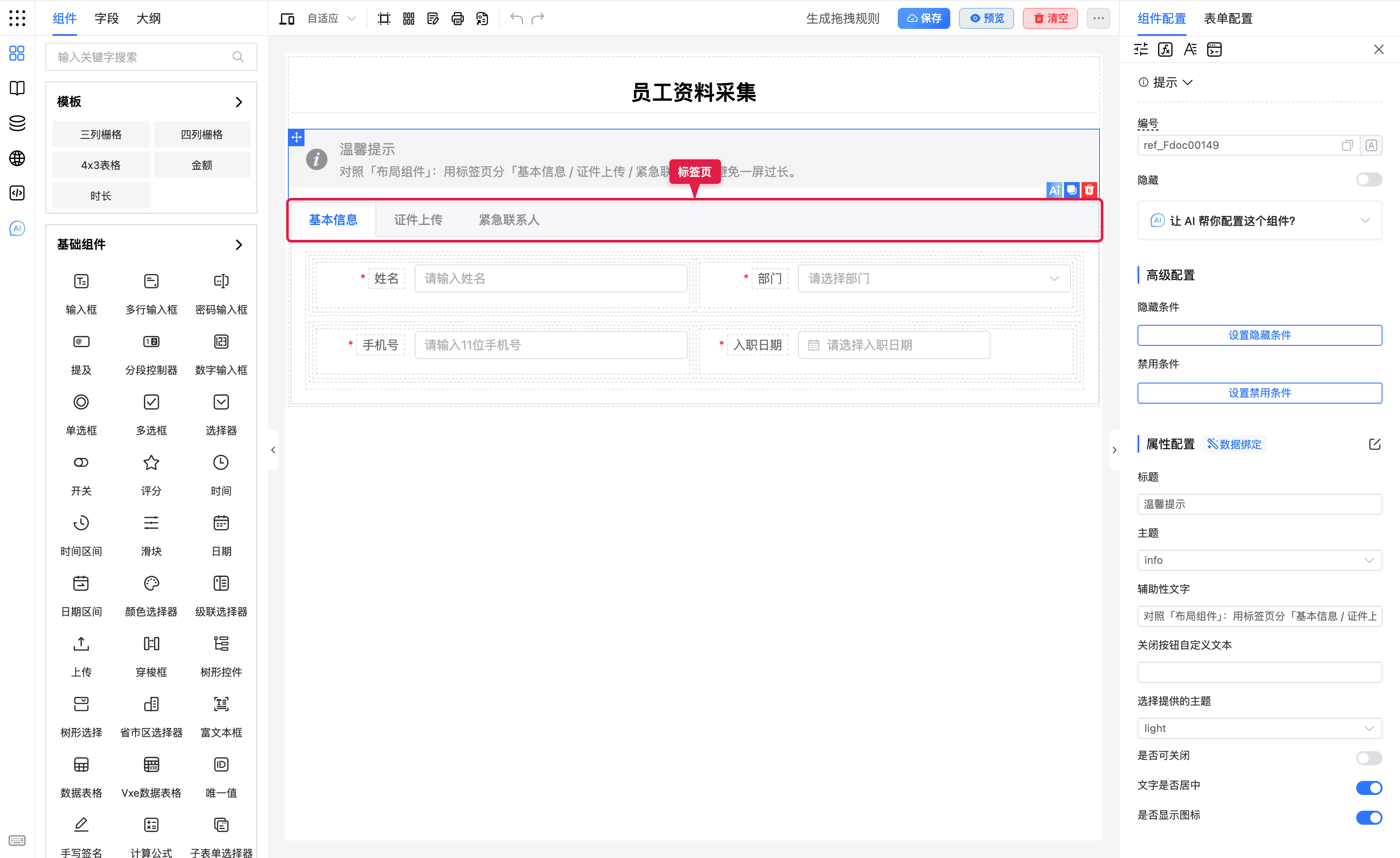Open the AI assistant sidebar icon

[17, 228]
